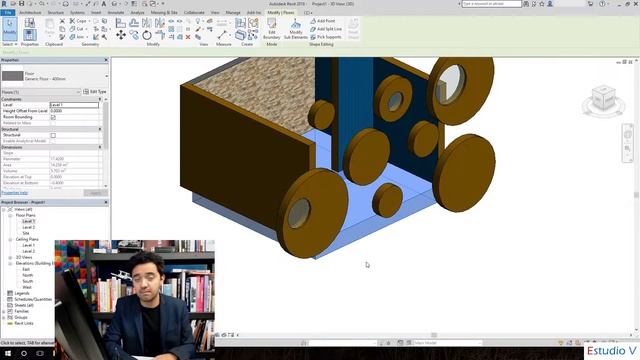Open the Properties help link
Screen dimensions: 640x360
[14, 193]
